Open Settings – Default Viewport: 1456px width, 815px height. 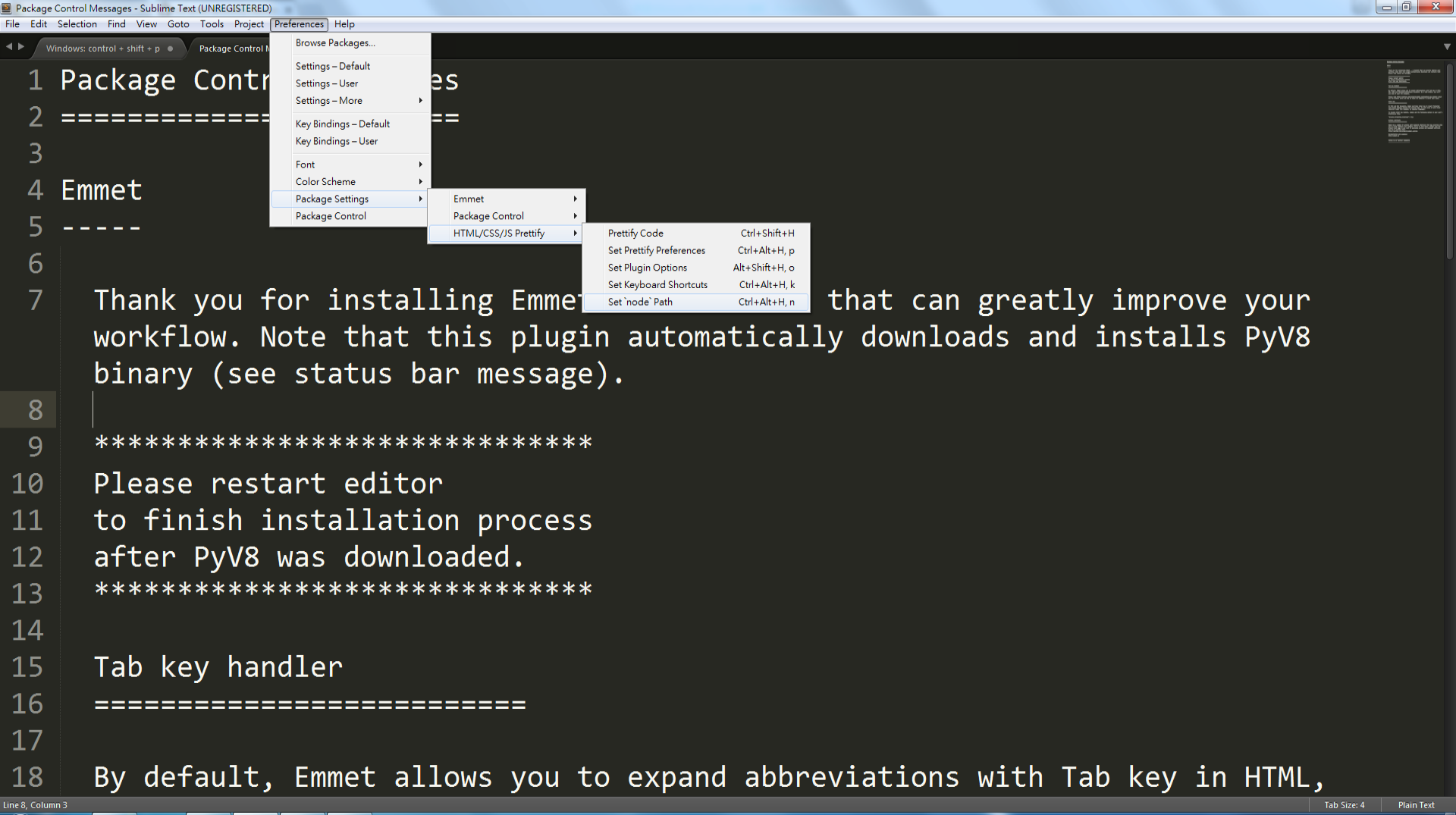click(x=350, y=66)
